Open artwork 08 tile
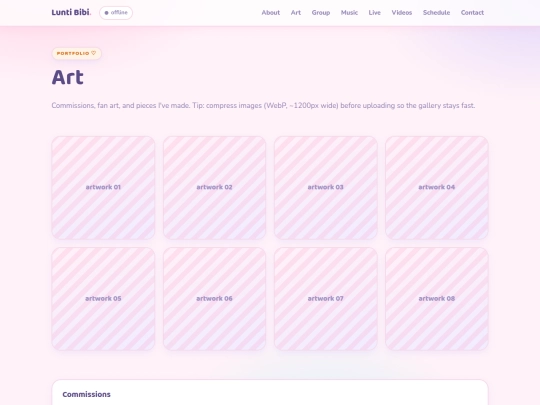This screenshot has width=540, height=405. [437, 299]
